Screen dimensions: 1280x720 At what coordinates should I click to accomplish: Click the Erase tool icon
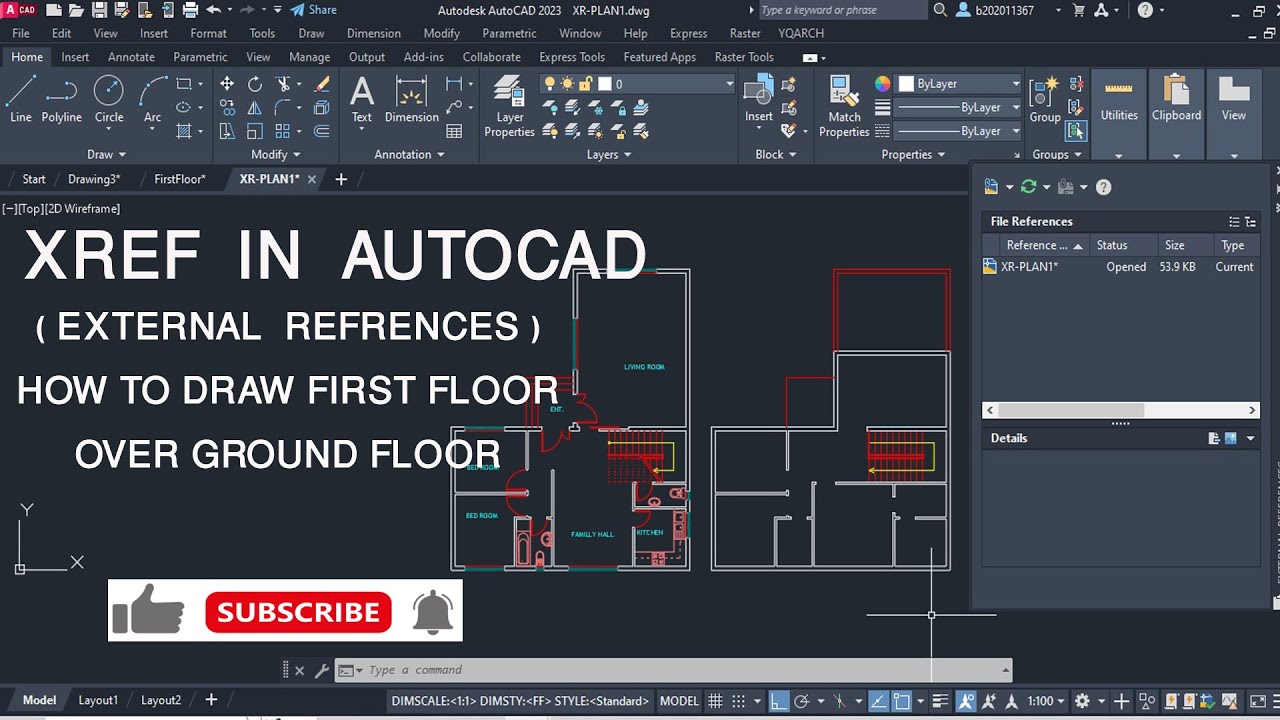tap(322, 84)
